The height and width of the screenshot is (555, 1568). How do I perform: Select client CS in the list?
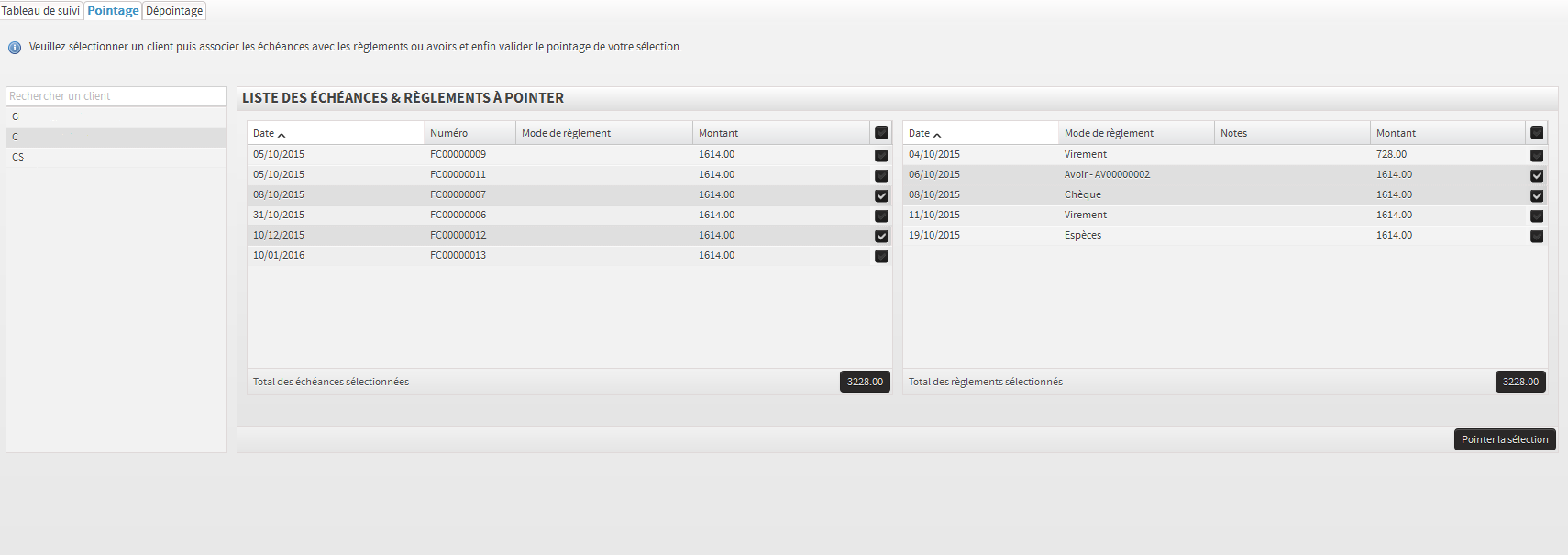pos(18,158)
